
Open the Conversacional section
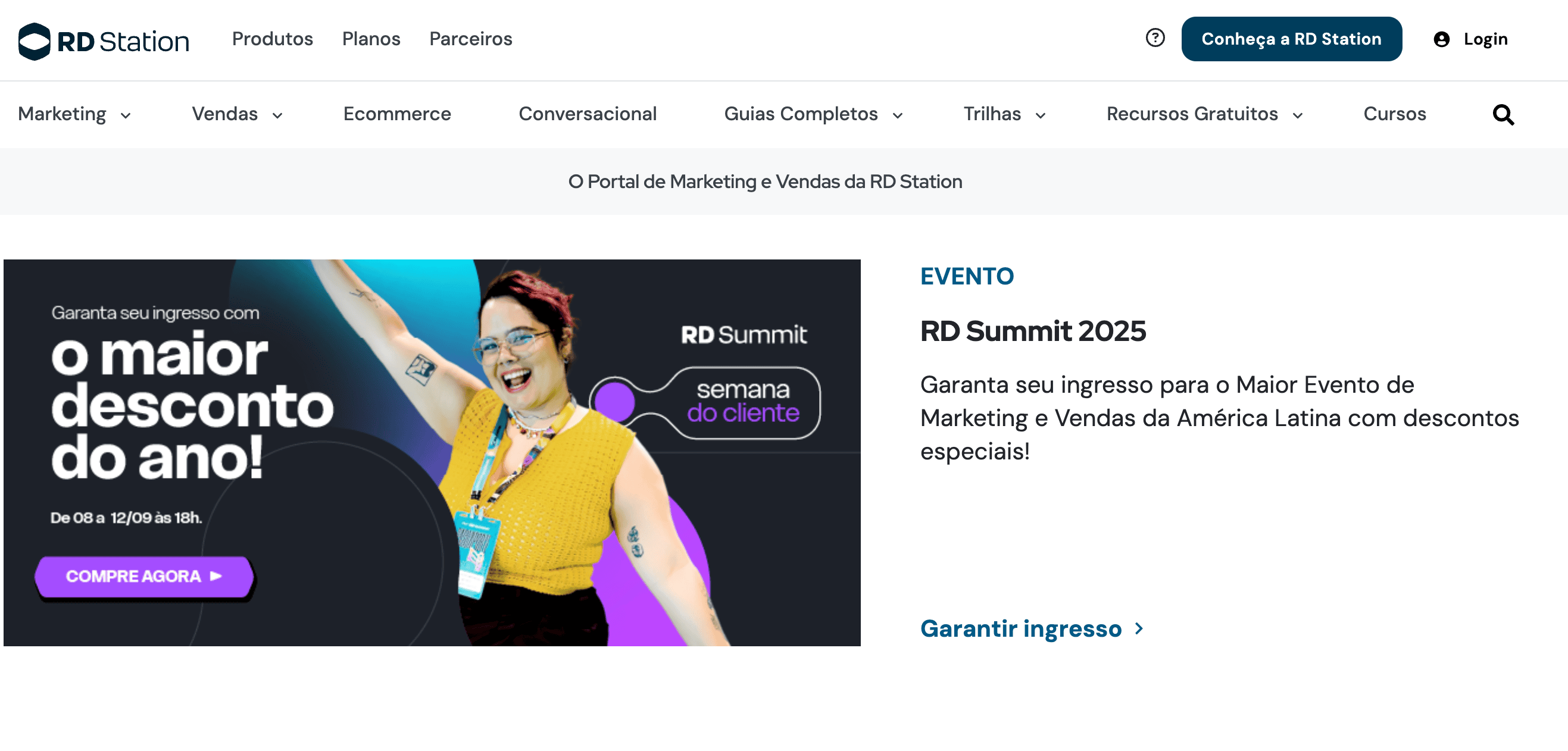[x=588, y=114]
